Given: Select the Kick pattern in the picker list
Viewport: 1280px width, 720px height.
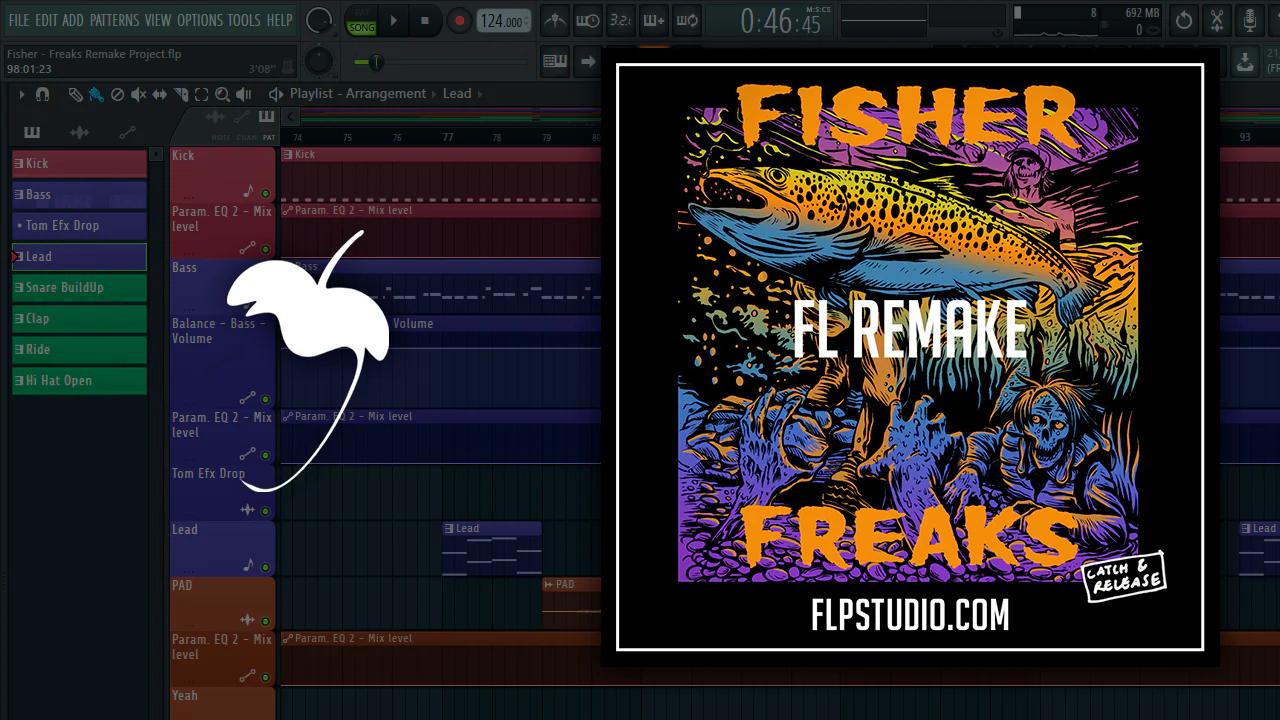Looking at the screenshot, I should pos(79,164).
